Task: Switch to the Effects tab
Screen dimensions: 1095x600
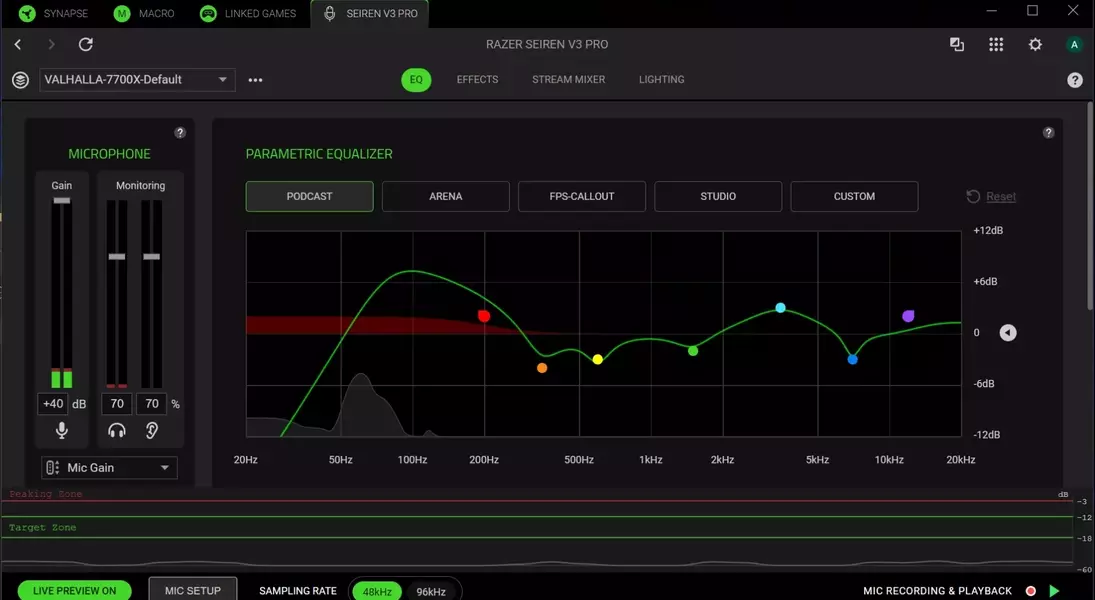Action: [x=478, y=80]
